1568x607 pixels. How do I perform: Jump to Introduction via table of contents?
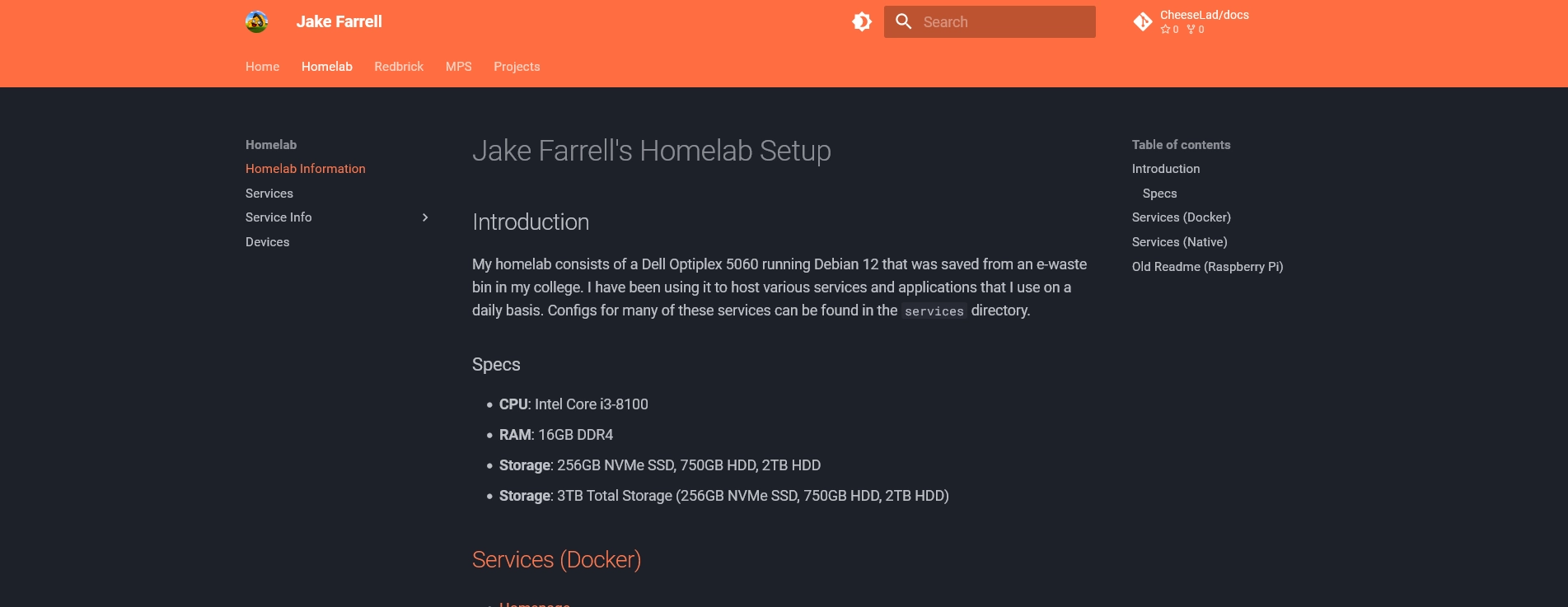[x=1165, y=168]
